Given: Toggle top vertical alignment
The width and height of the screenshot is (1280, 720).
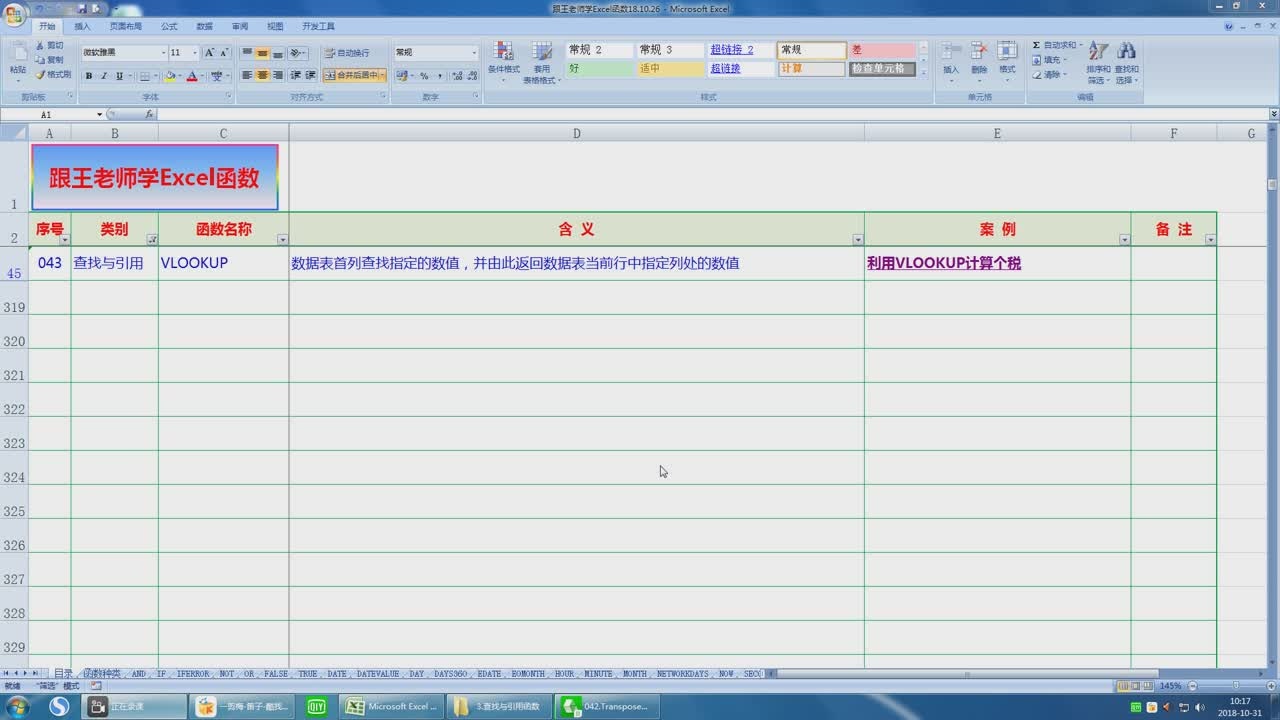Looking at the screenshot, I should pos(247,52).
